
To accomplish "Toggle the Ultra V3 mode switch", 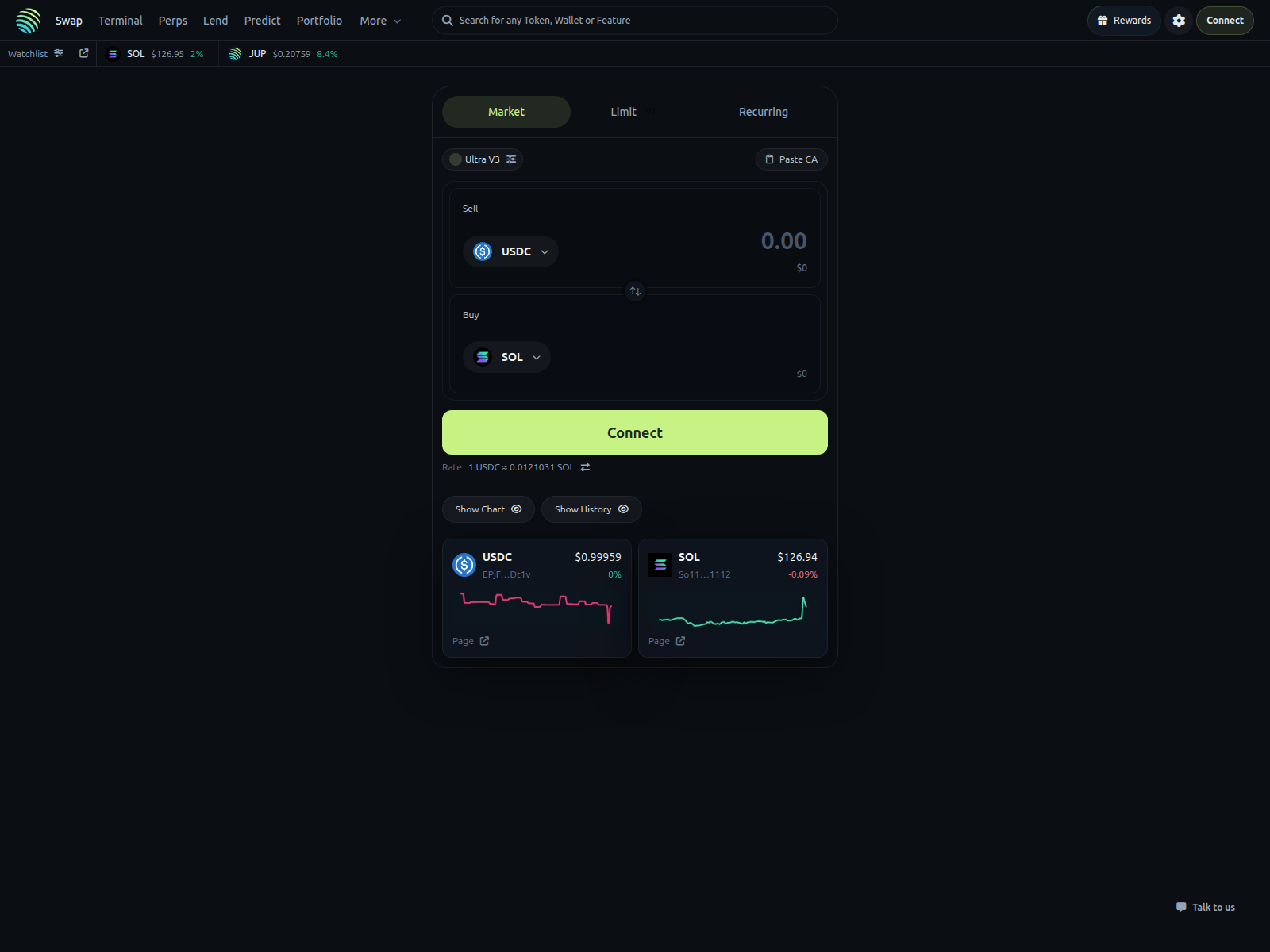I will click(x=456, y=159).
